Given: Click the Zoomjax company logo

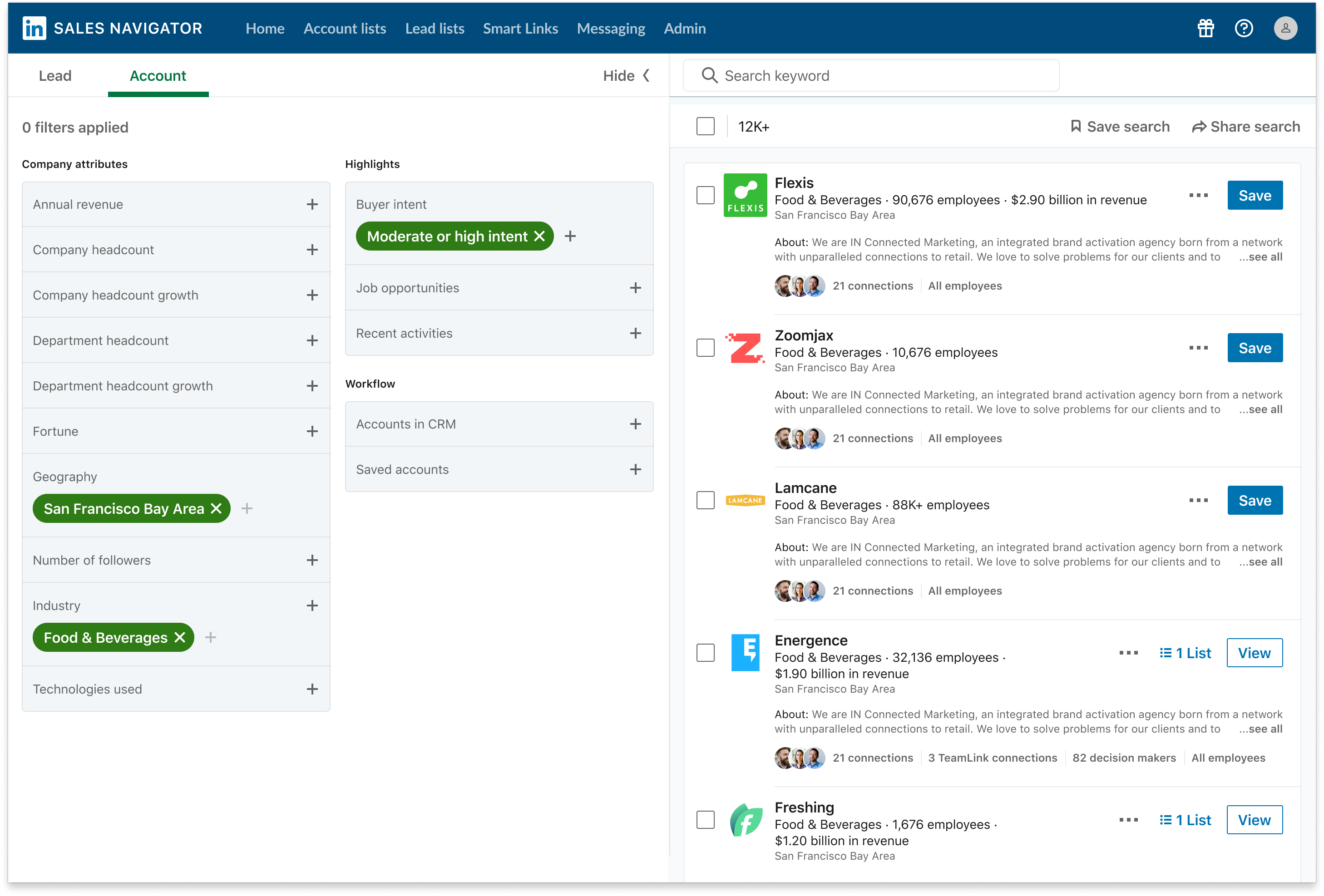Looking at the screenshot, I should (x=745, y=348).
